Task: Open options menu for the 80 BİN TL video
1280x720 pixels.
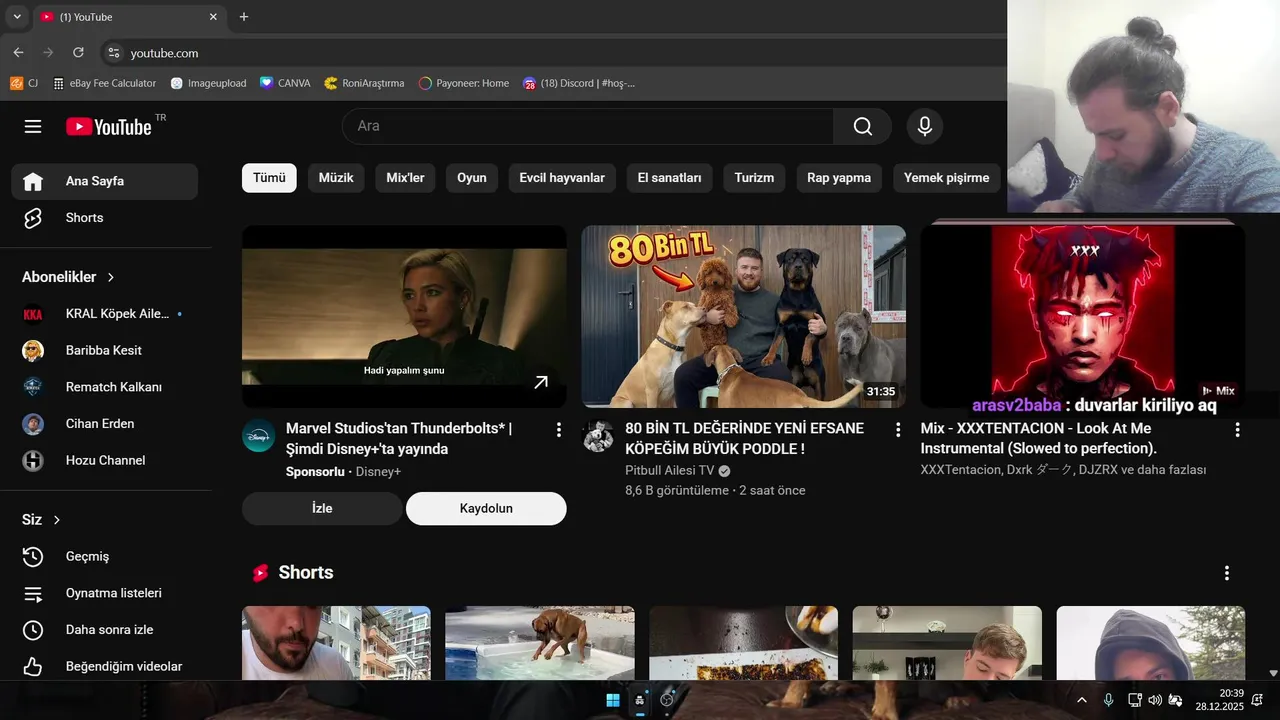Action: [898, 430]
